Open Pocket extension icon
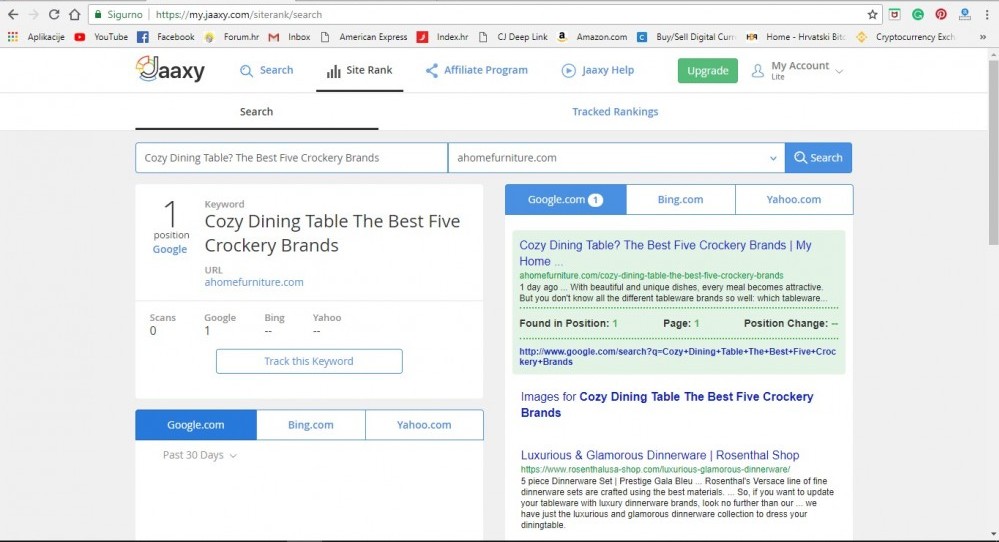The height and width of the screenshot is (542, 999). pyautogui.click(x=895, y=14)
